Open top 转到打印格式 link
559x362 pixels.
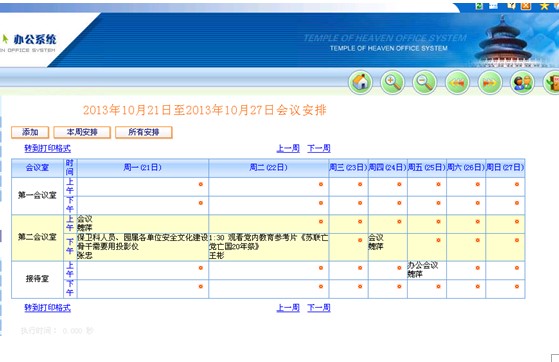[x=47, y=148]
